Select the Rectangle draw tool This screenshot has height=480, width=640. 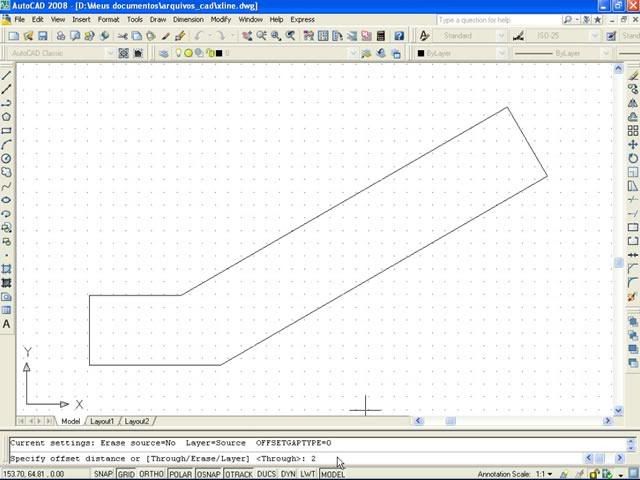click(6, 131)
